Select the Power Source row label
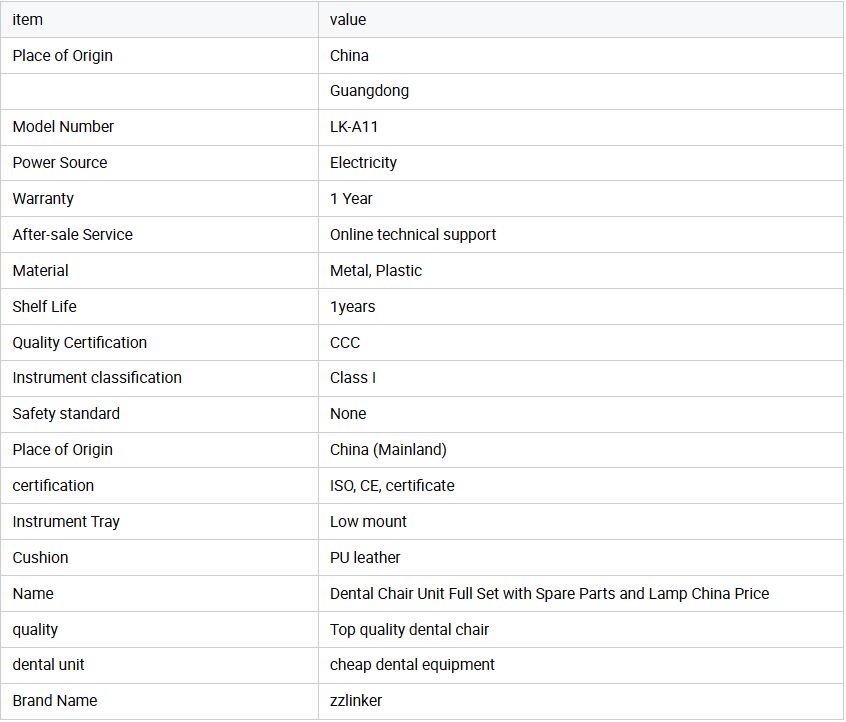Viewport: 846px width, 722px height. [x=60, y=163]
